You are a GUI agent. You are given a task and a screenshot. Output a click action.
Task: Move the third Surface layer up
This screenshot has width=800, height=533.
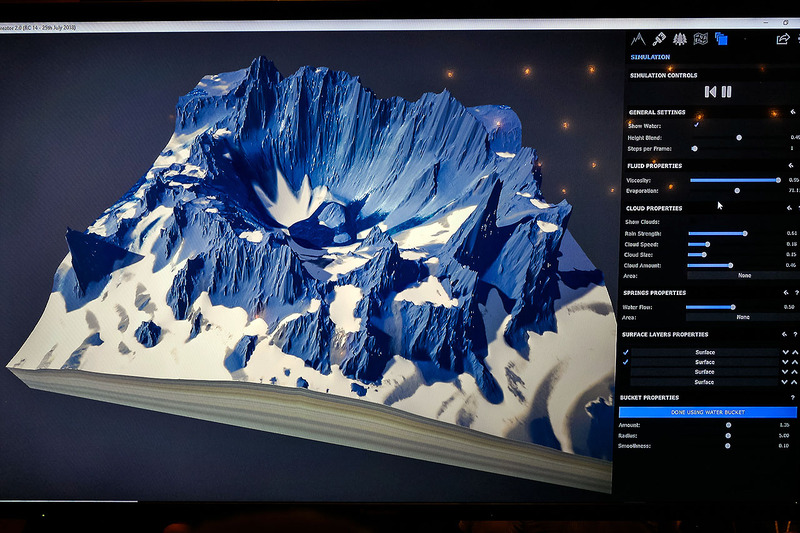pyautogui.click(x=794, y=372)
